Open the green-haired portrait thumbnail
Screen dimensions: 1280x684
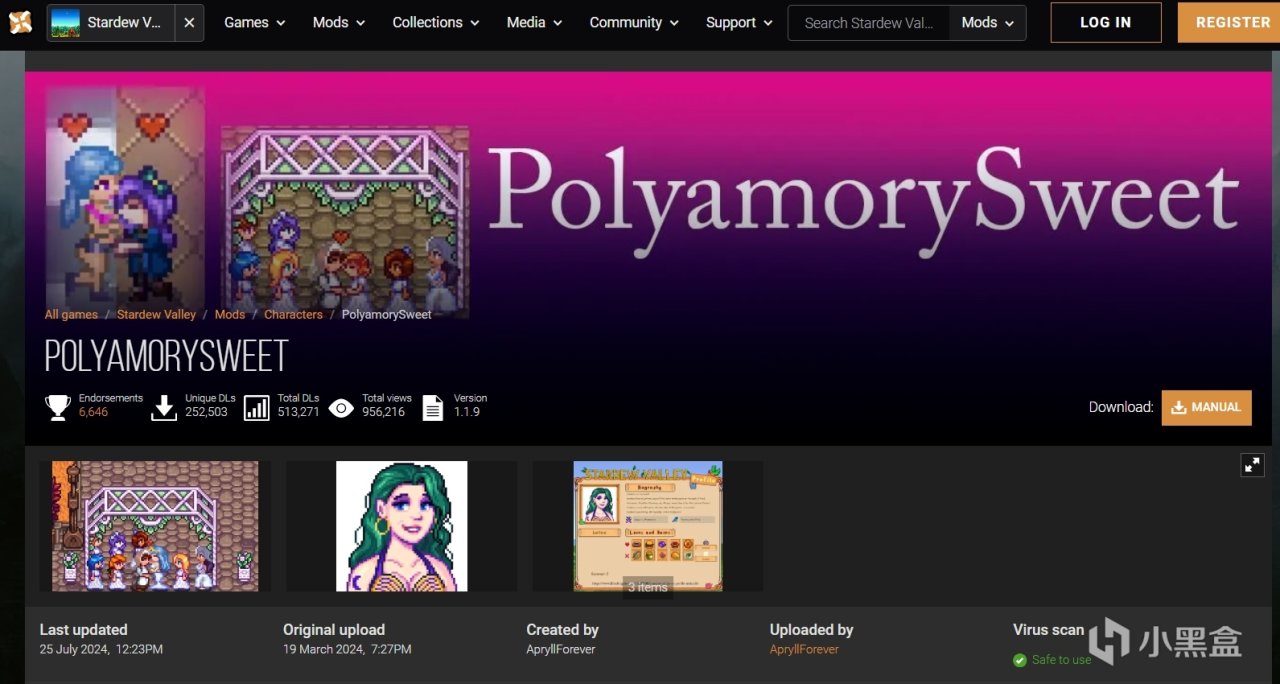coord(402,526)
